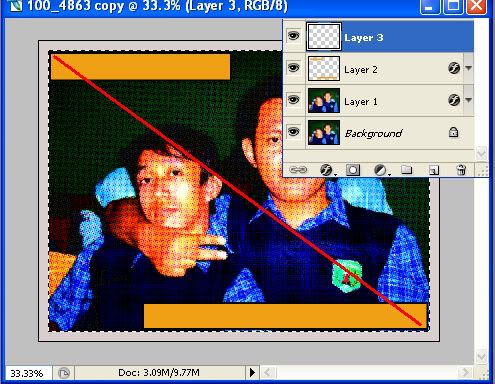Viewport: 495px width, 384px height.
Task: Open the add layer style menu
Action: click(x=327, y=170)
